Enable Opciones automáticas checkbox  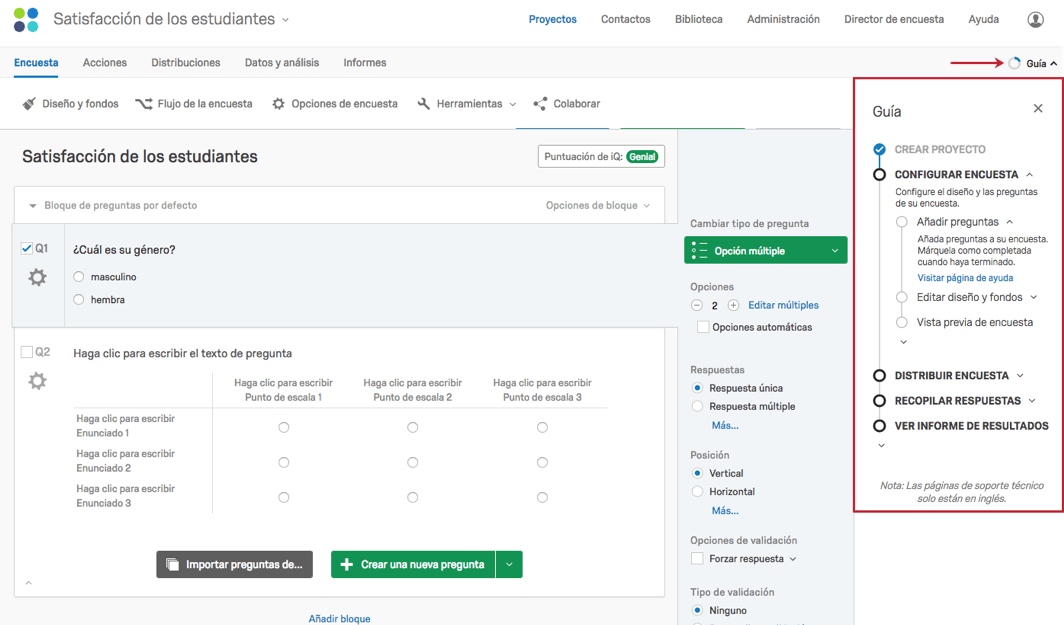(x=703, y=327)
